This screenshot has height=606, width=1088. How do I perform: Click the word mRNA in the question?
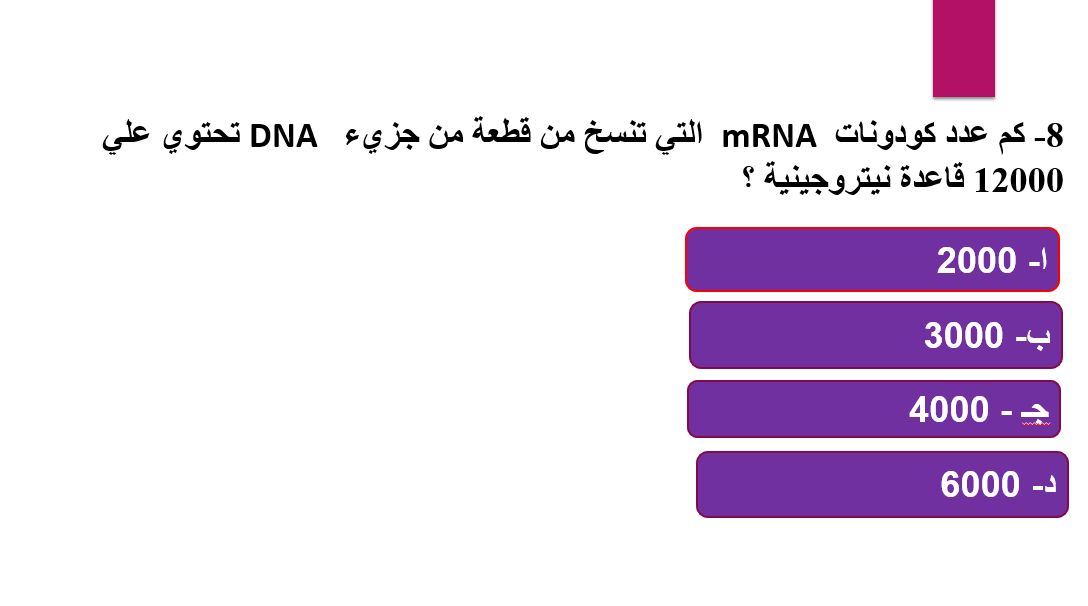(769, 136)
